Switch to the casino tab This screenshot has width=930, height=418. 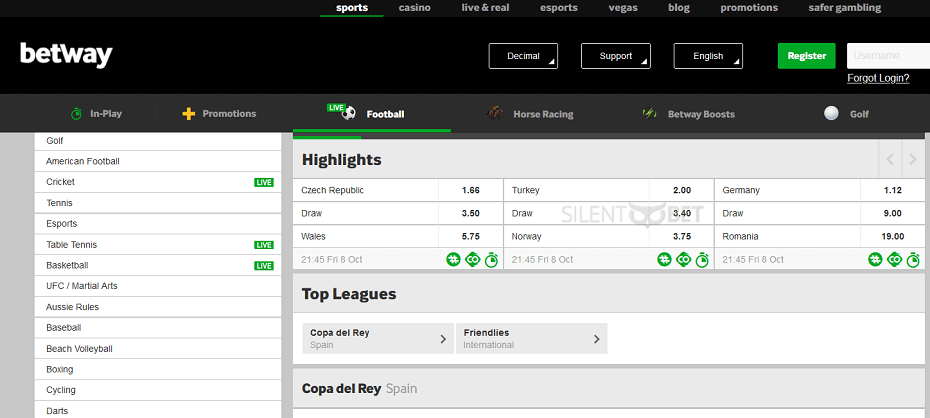415,8
